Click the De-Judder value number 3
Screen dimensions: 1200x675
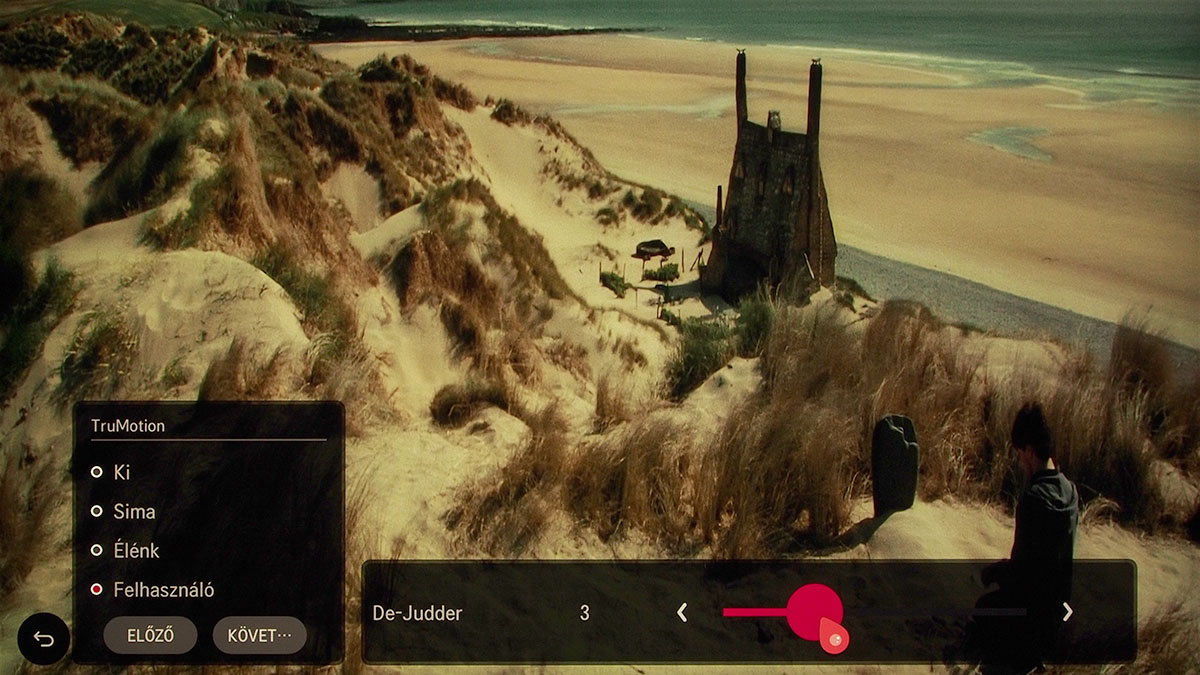585,613
